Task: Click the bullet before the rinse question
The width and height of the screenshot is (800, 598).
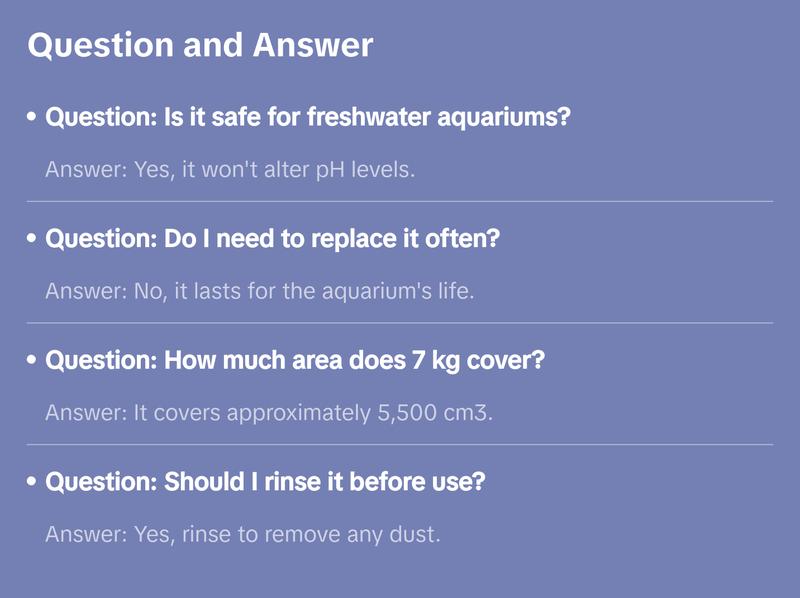Action: (32, 482)
